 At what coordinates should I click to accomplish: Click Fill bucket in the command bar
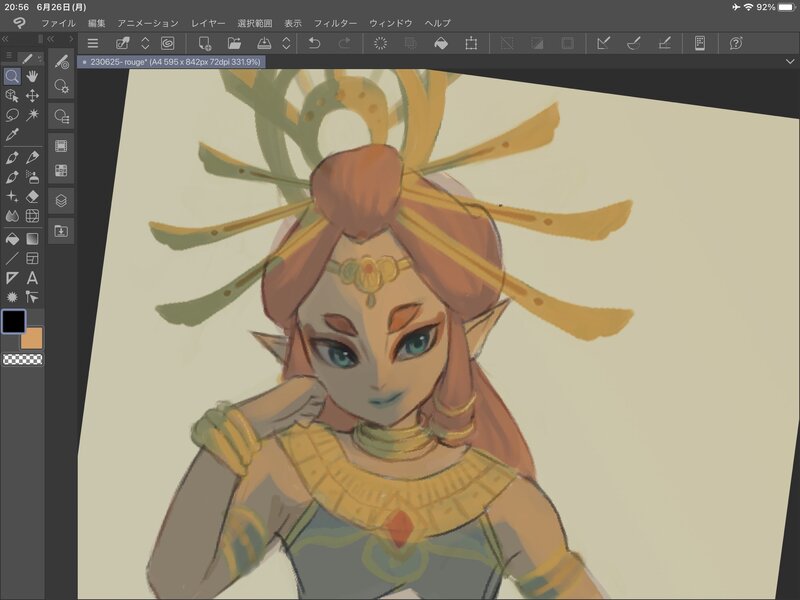441,43
